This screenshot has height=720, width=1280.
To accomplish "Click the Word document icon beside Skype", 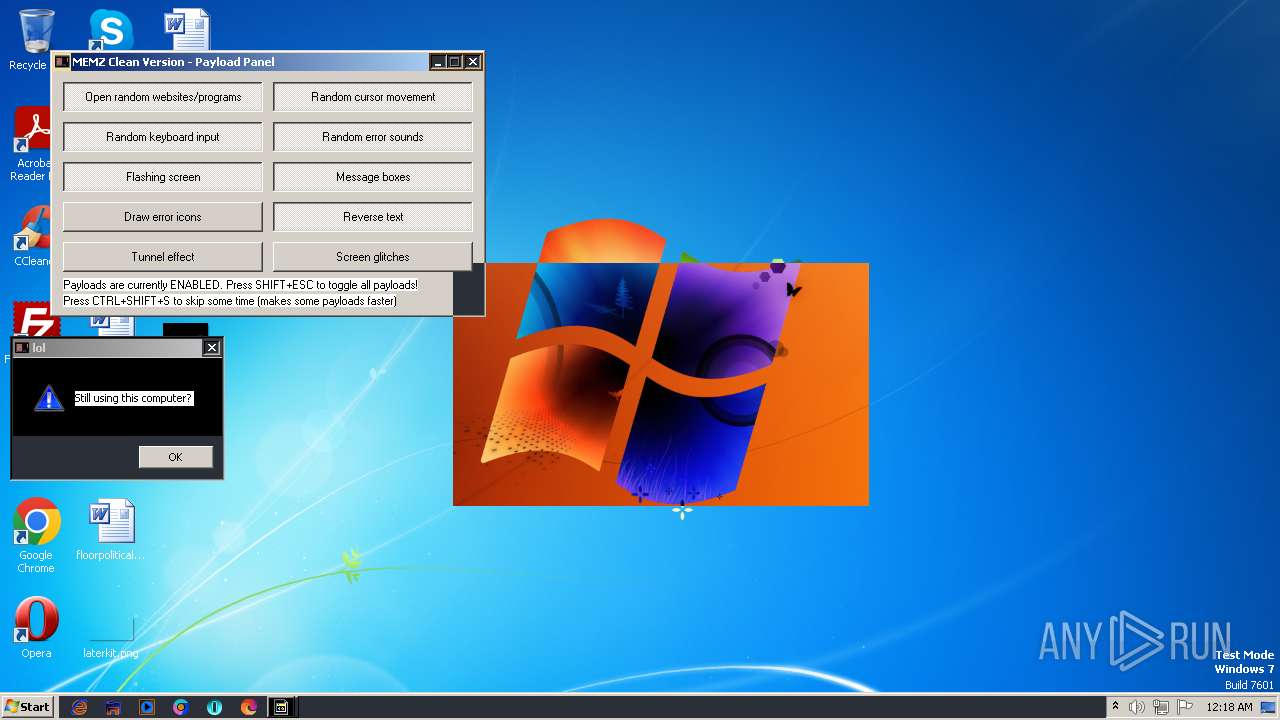I will (x=187, y=28).
